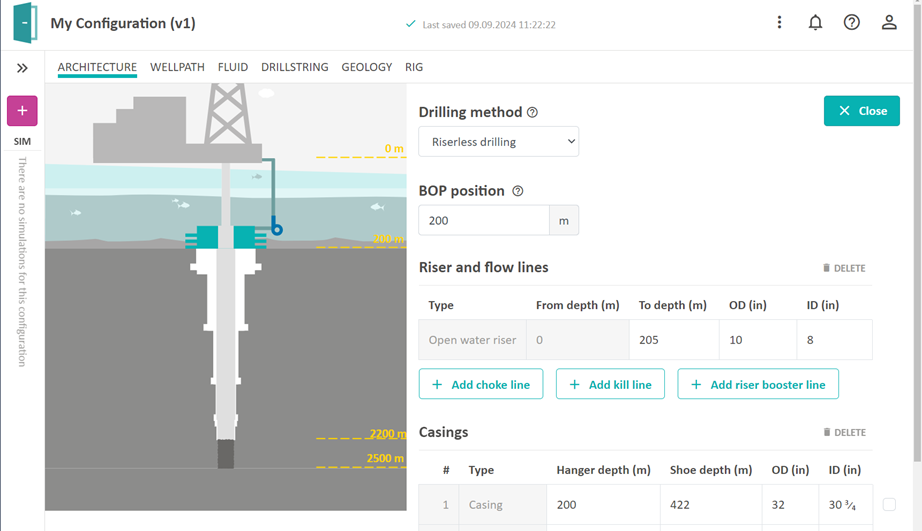
Task: Close the architecture panel with Close button
Action: tap(861, 111)
